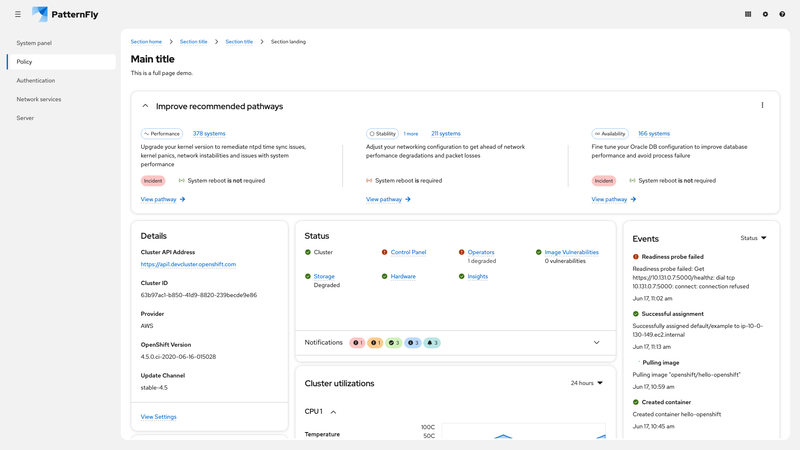Viewport: 800px width, 450px height.
Task: Open the Events Status filter dropdown
Action: tap(753, 238)
